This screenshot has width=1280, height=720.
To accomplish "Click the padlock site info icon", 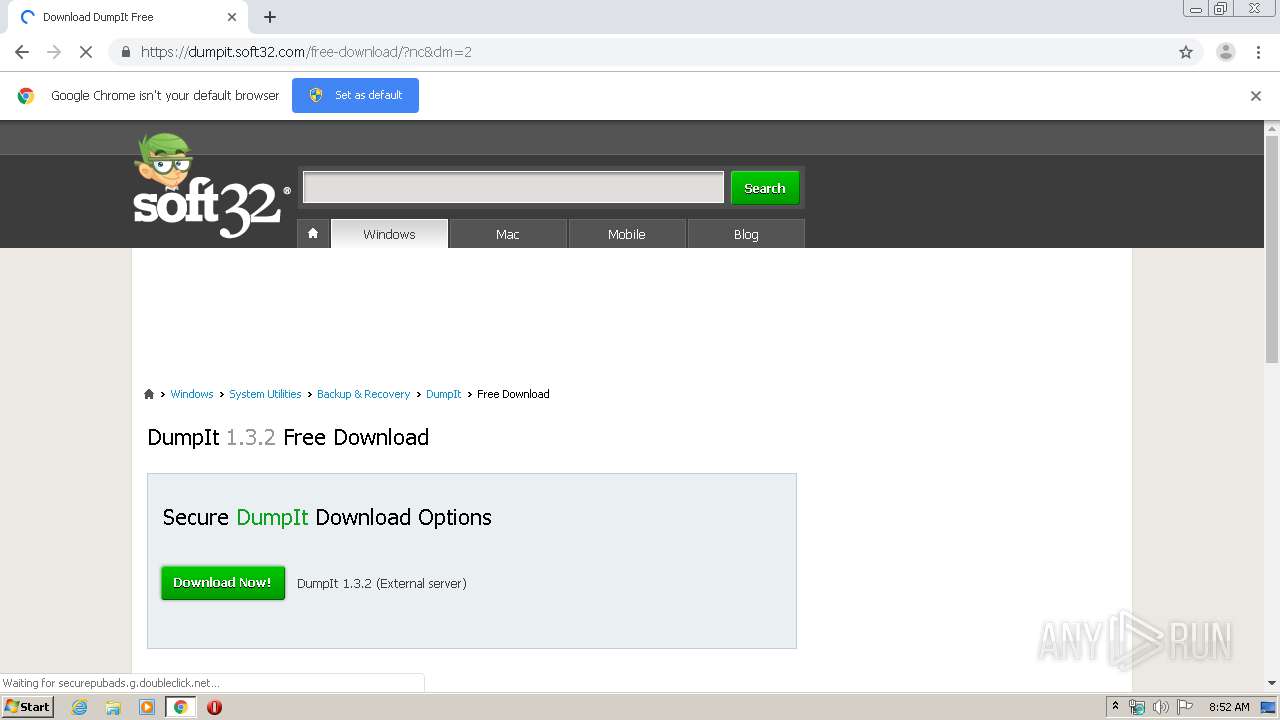I will [x=125, y=52].
